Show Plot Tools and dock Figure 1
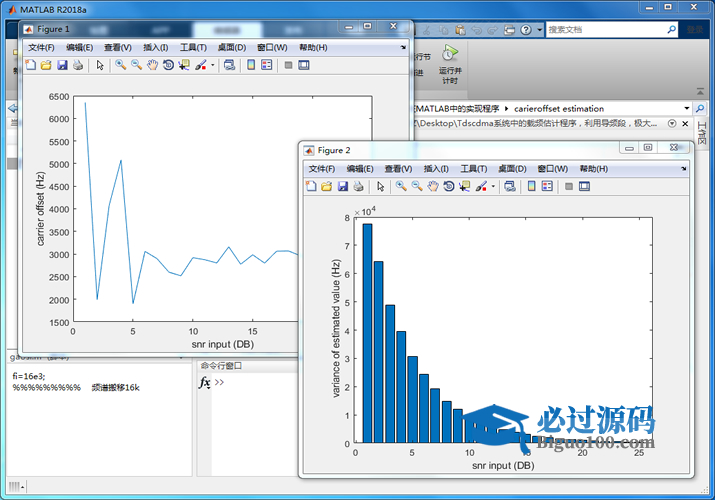 coord(304,65)
